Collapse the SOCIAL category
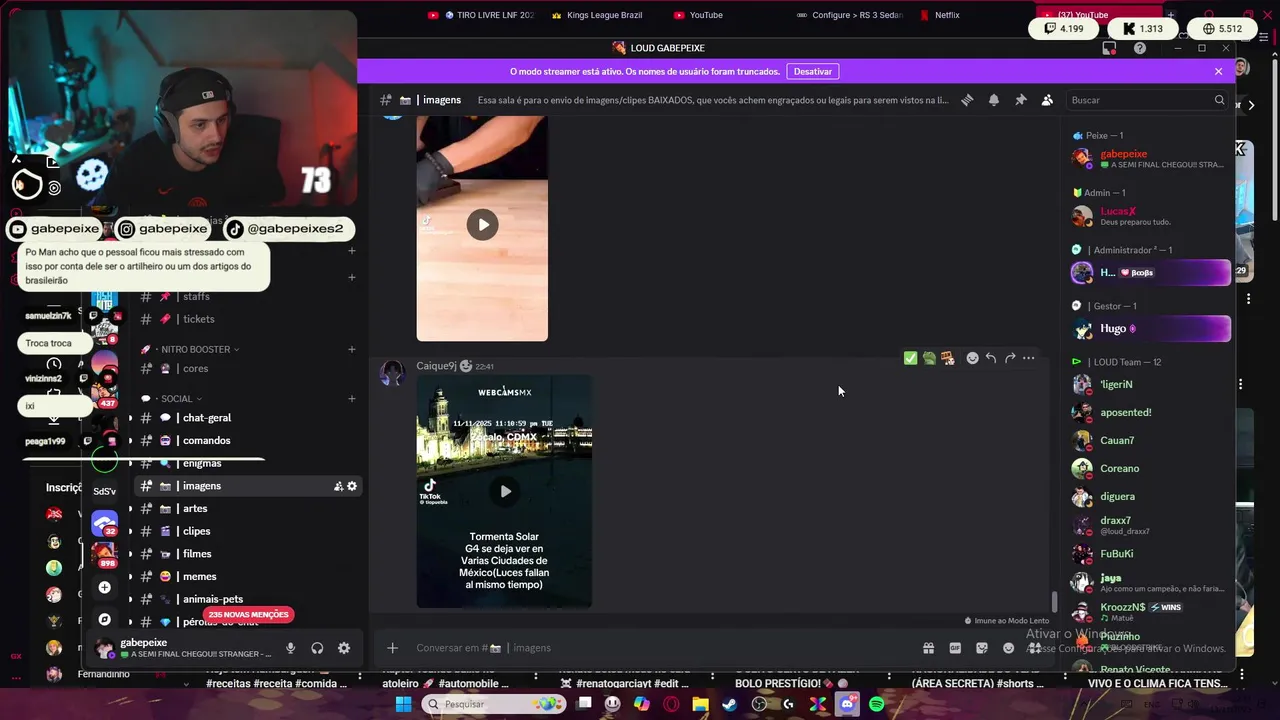 (x=176, y=399)
